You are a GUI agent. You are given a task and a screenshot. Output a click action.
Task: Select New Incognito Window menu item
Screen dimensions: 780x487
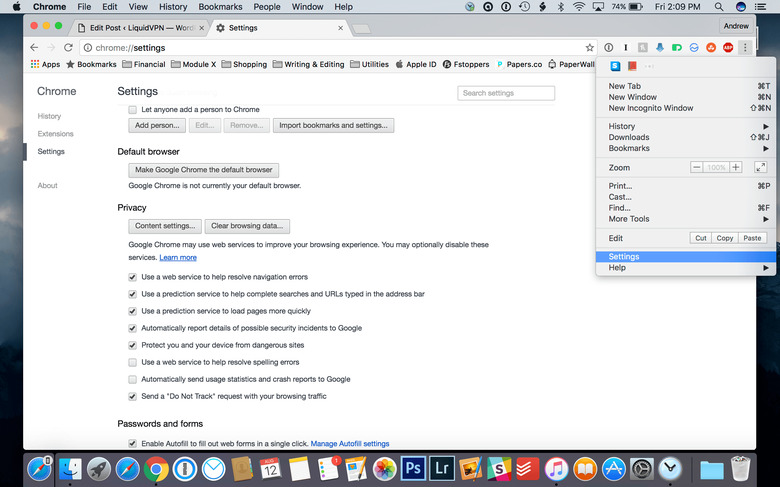651,108
